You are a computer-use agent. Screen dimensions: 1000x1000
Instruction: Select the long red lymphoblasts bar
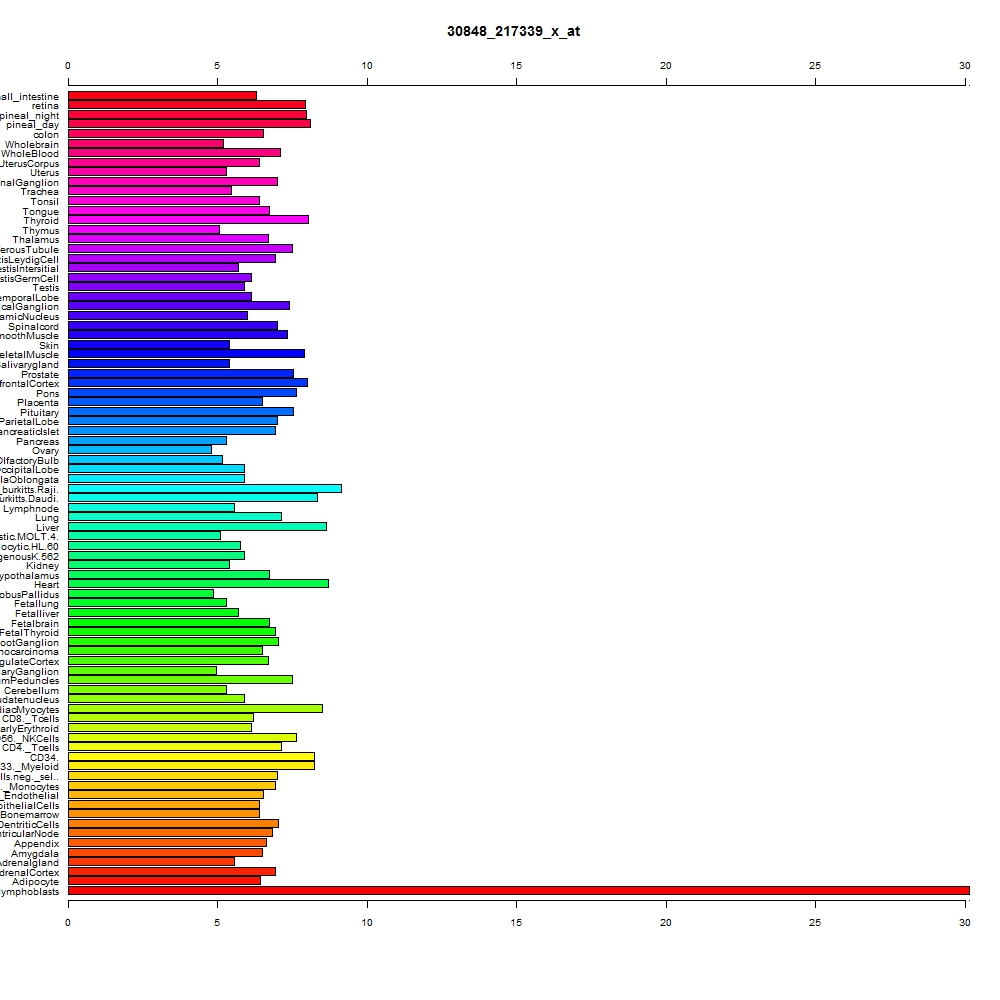[x=518, y=890]
